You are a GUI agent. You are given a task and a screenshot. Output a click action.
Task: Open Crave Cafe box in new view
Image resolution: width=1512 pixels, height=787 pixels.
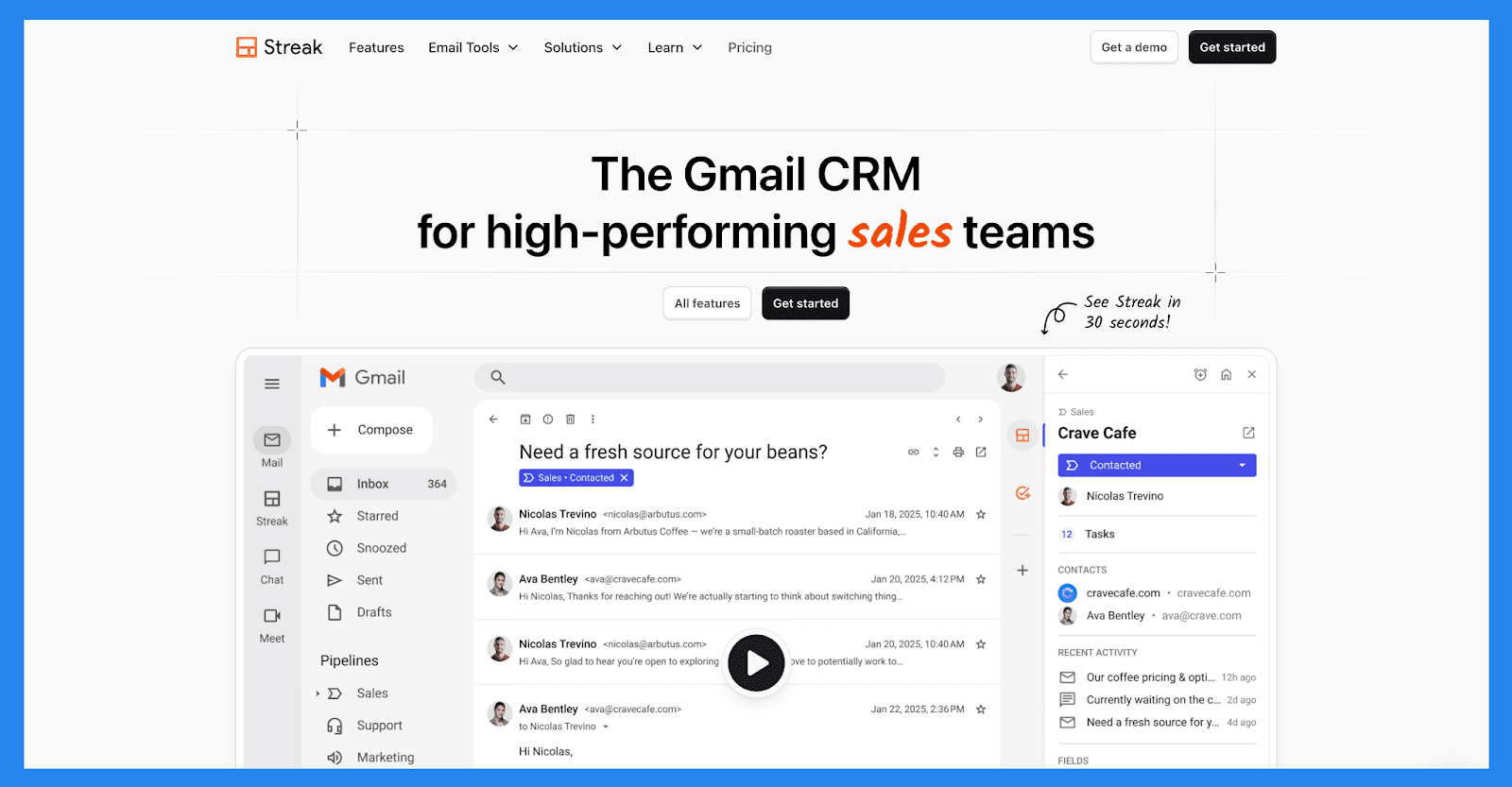1248,433
